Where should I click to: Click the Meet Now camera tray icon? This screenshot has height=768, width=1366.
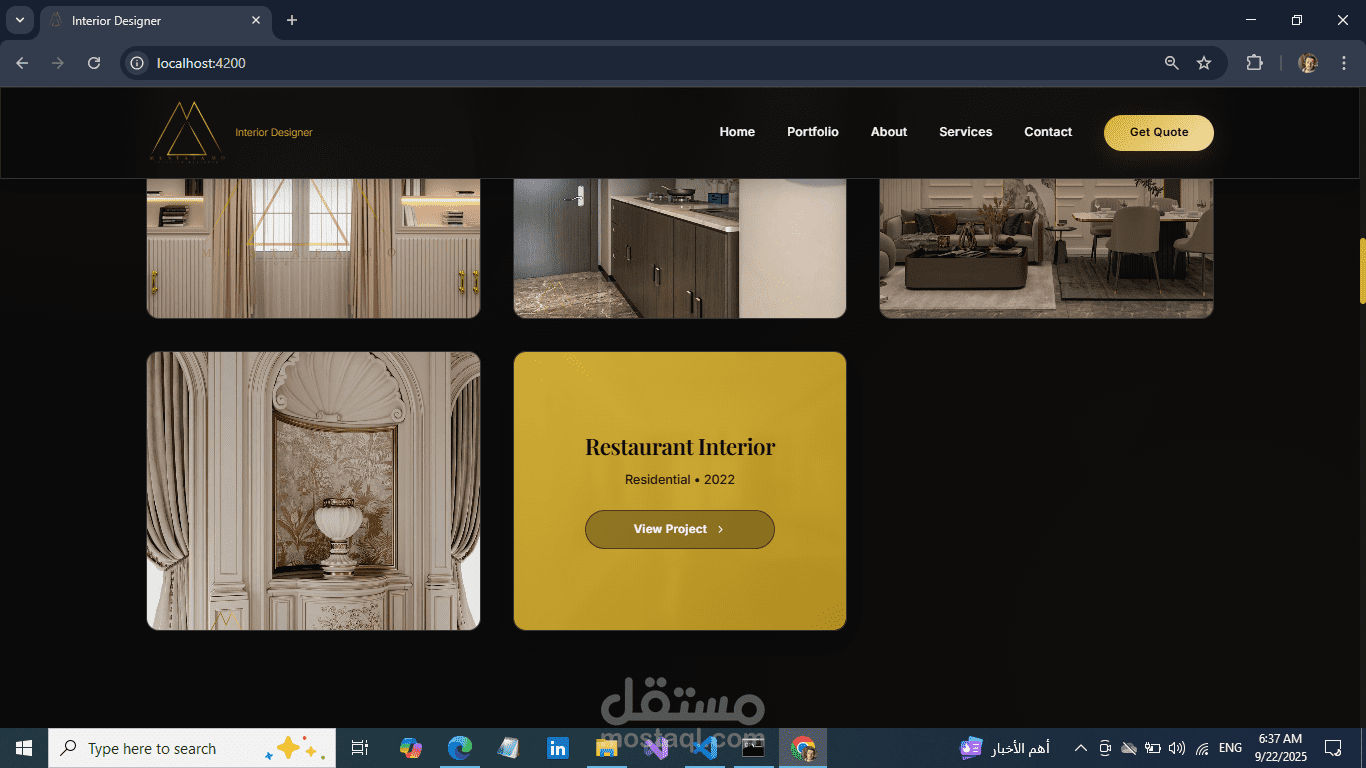[x=1105, y=748]
